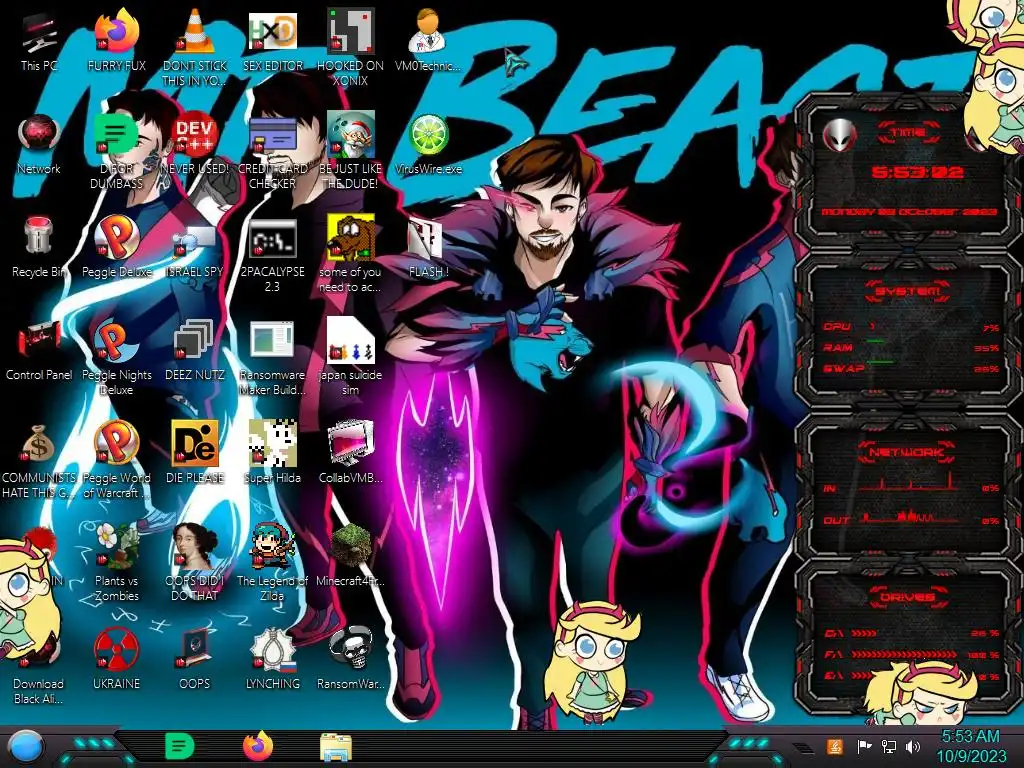The image size is (1024, 768).
Task: Click the SYSTEM header in the widget
Action: [908, 291]
